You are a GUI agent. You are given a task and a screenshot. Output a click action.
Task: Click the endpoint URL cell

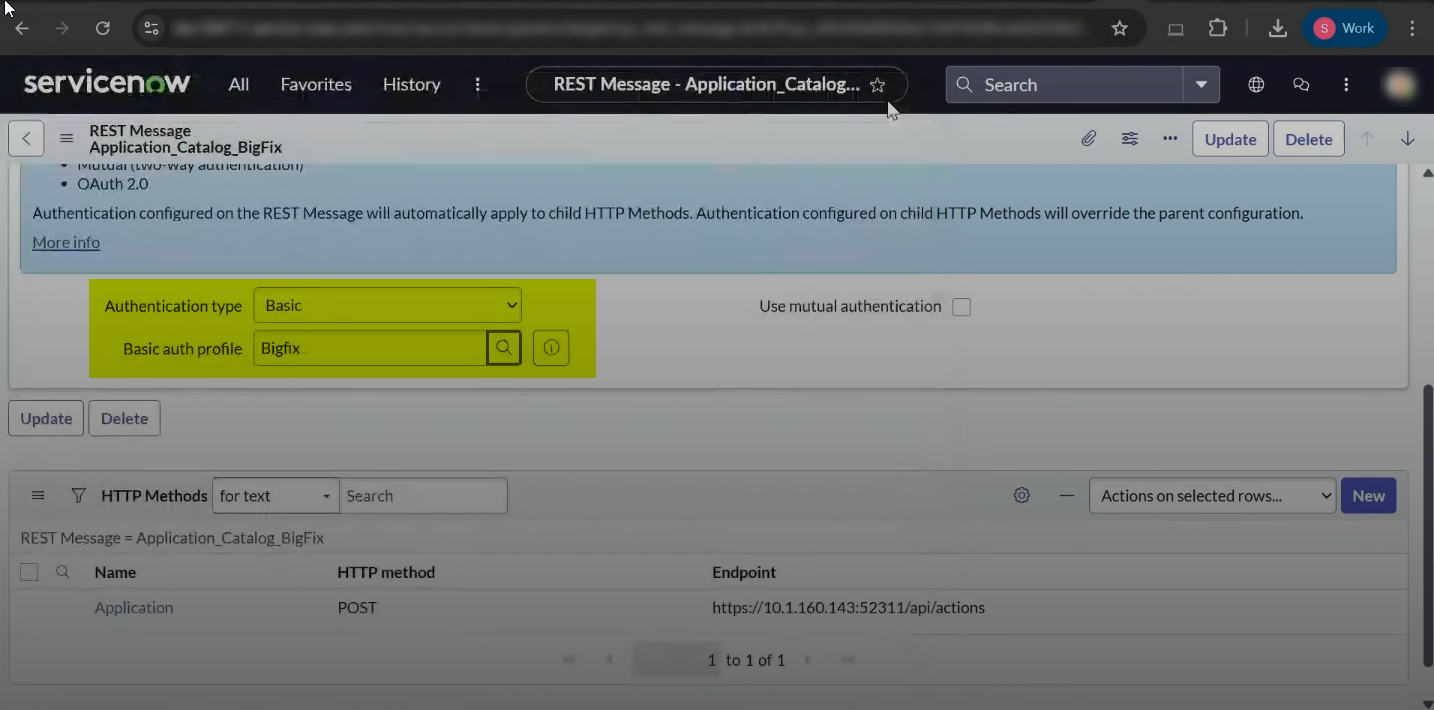[848, 607]
